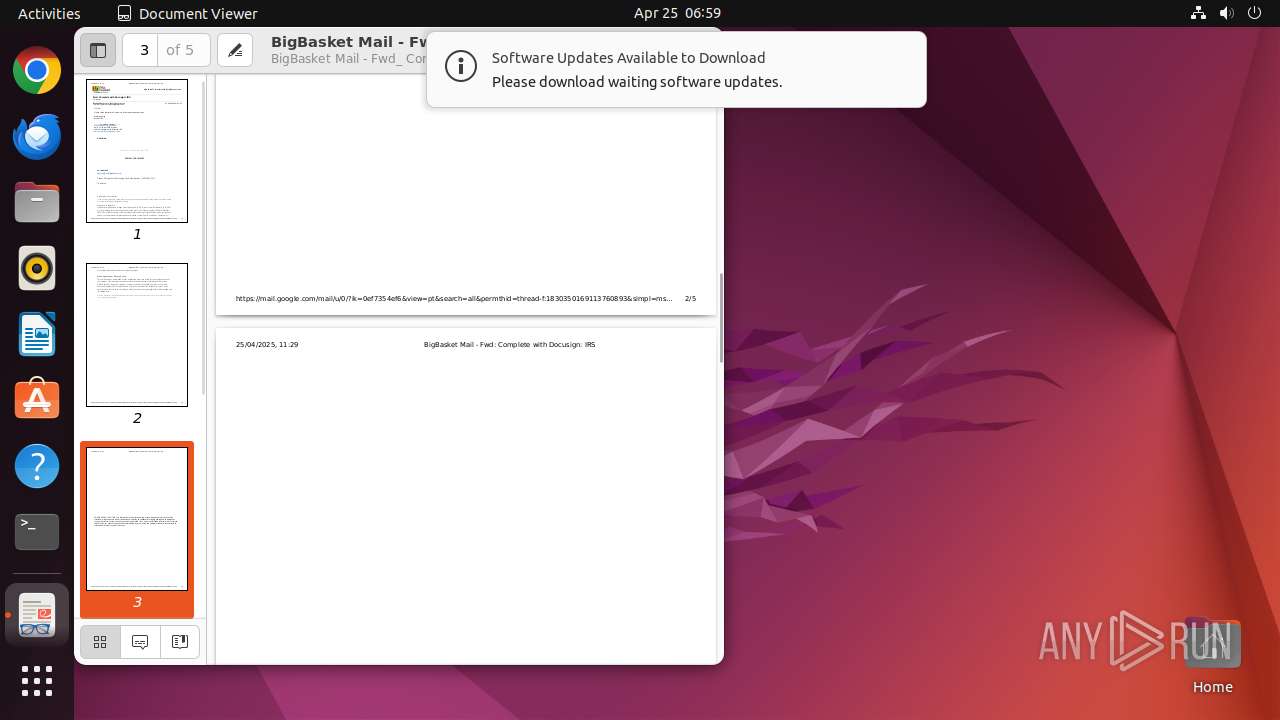Open network status indicator
1280x720 pixels.
coord(1198,13)
